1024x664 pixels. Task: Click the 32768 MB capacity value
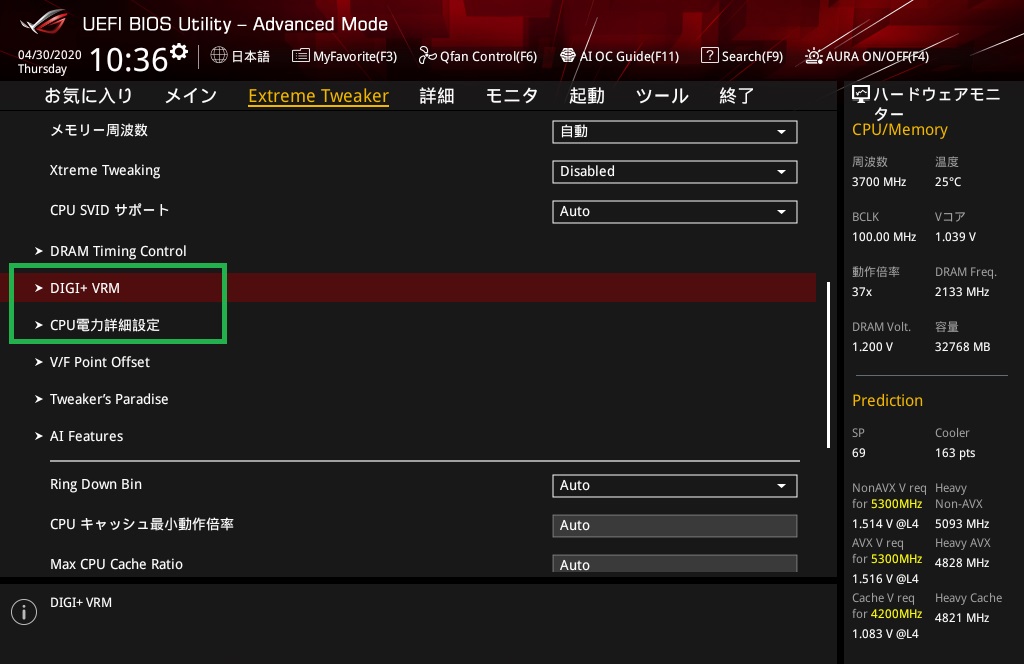click(x=963, y=347)
